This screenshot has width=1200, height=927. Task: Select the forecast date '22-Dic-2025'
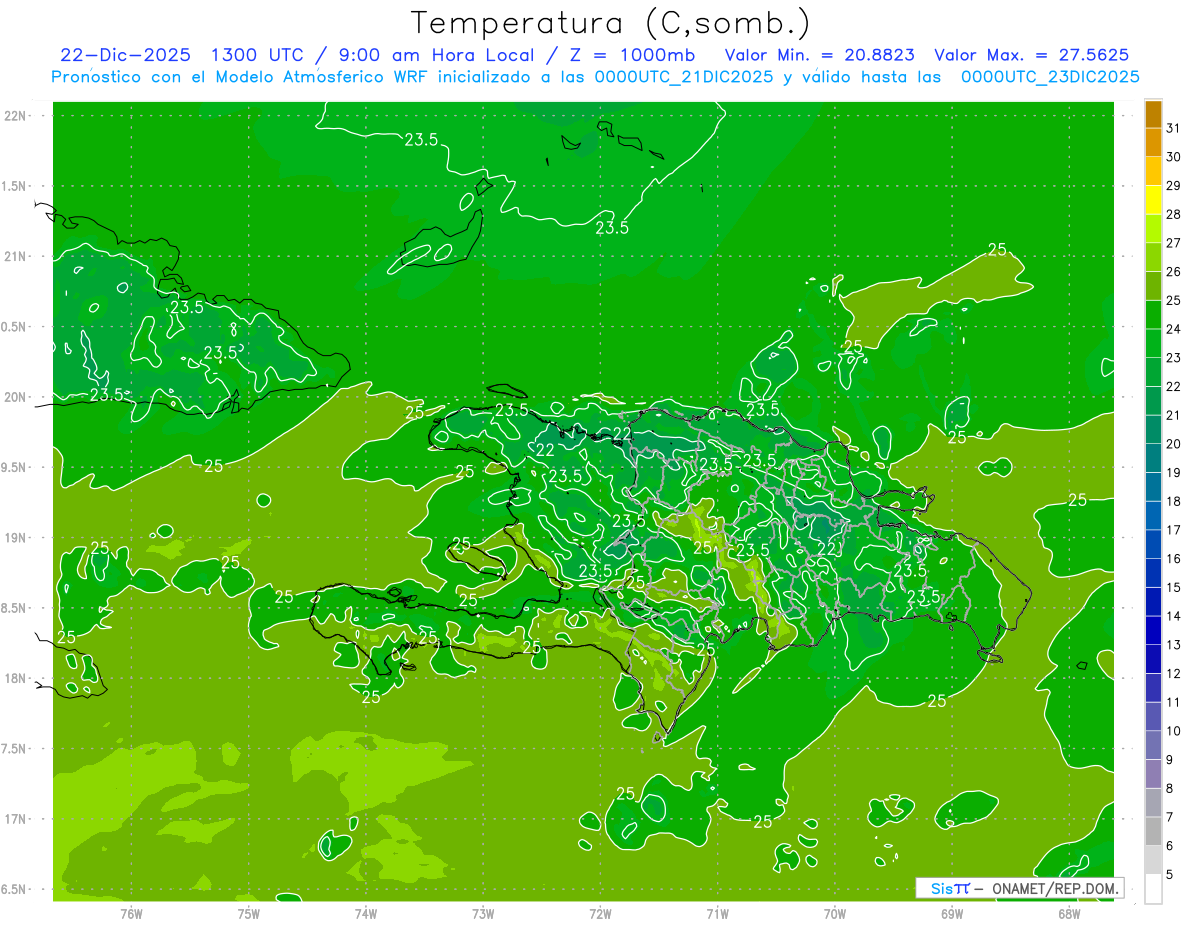pos(125,56)
